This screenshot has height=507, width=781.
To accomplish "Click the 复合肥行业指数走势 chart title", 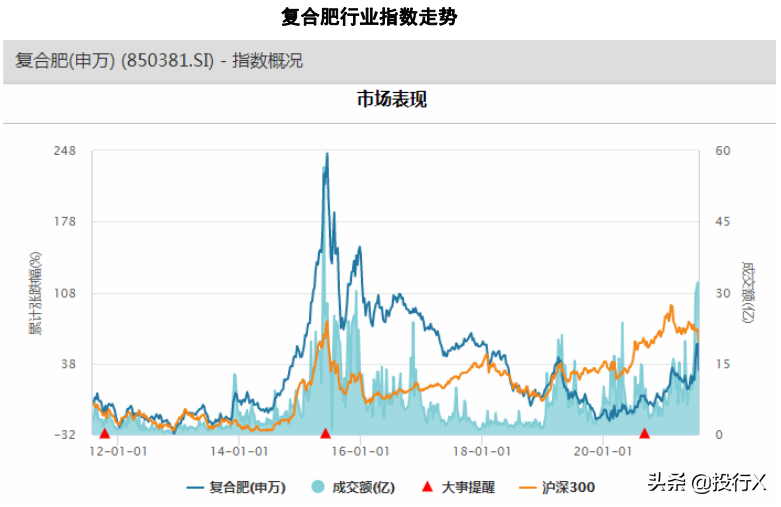I will (369, 17).
